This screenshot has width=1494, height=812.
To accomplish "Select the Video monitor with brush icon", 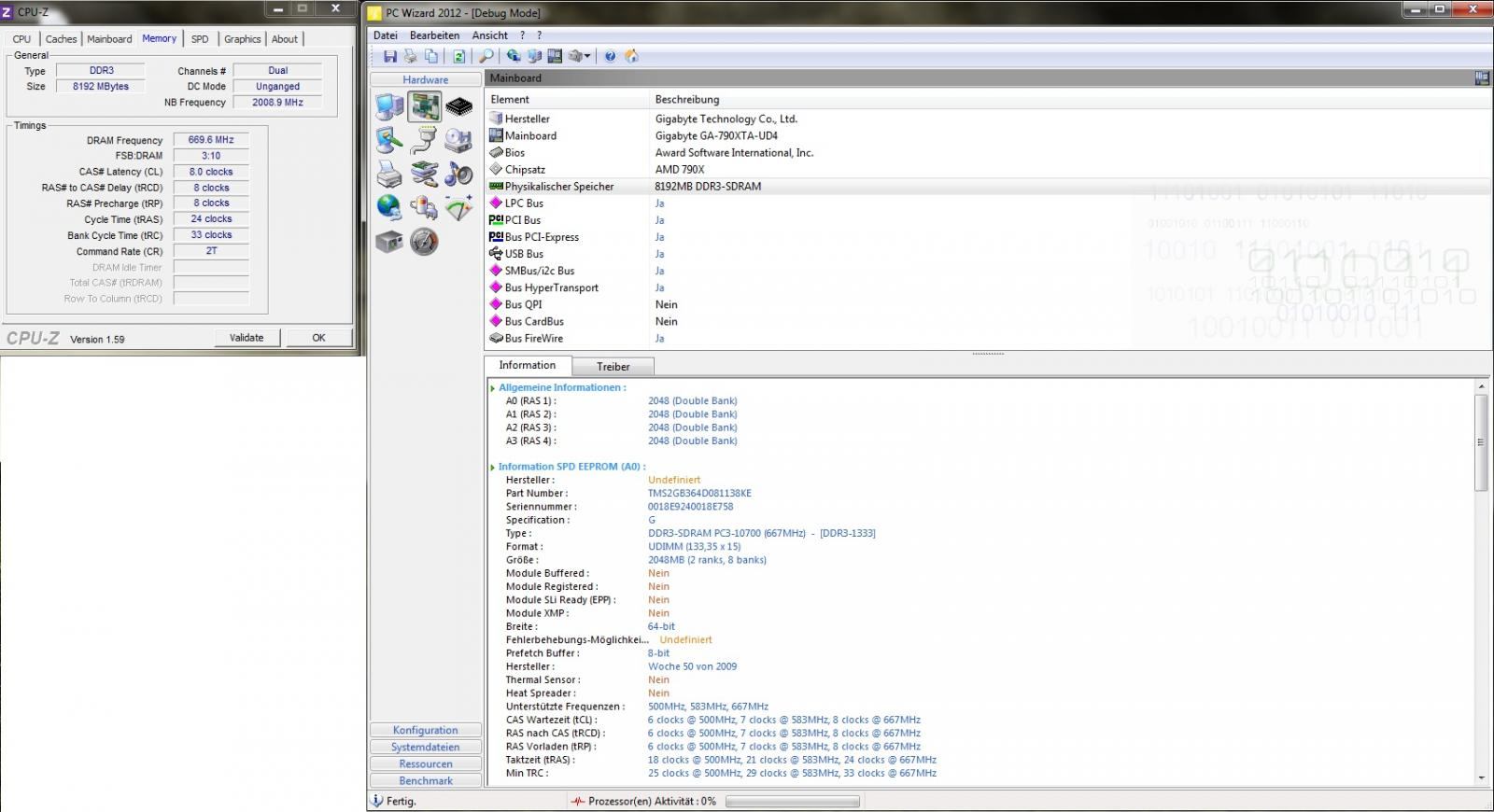I will (389, 140).
